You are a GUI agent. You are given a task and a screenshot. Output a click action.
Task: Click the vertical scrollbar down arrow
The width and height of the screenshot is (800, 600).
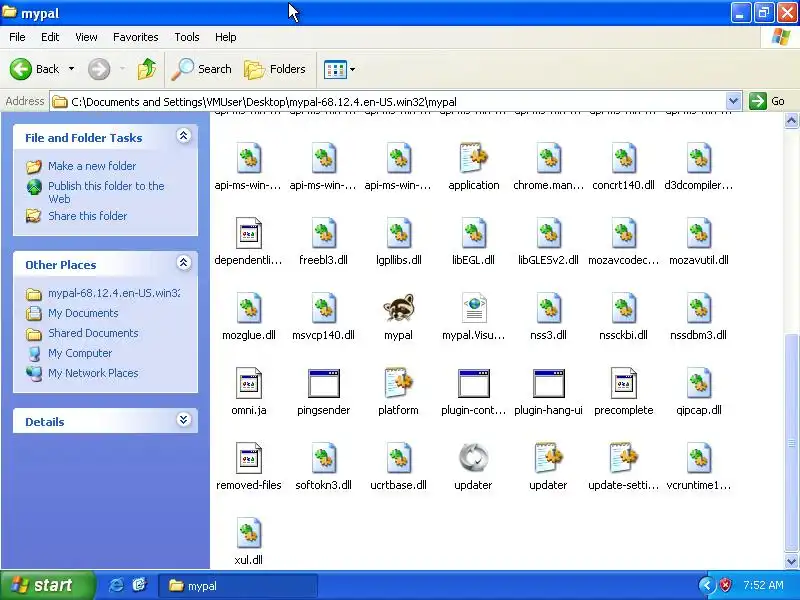tap(791, 561)
